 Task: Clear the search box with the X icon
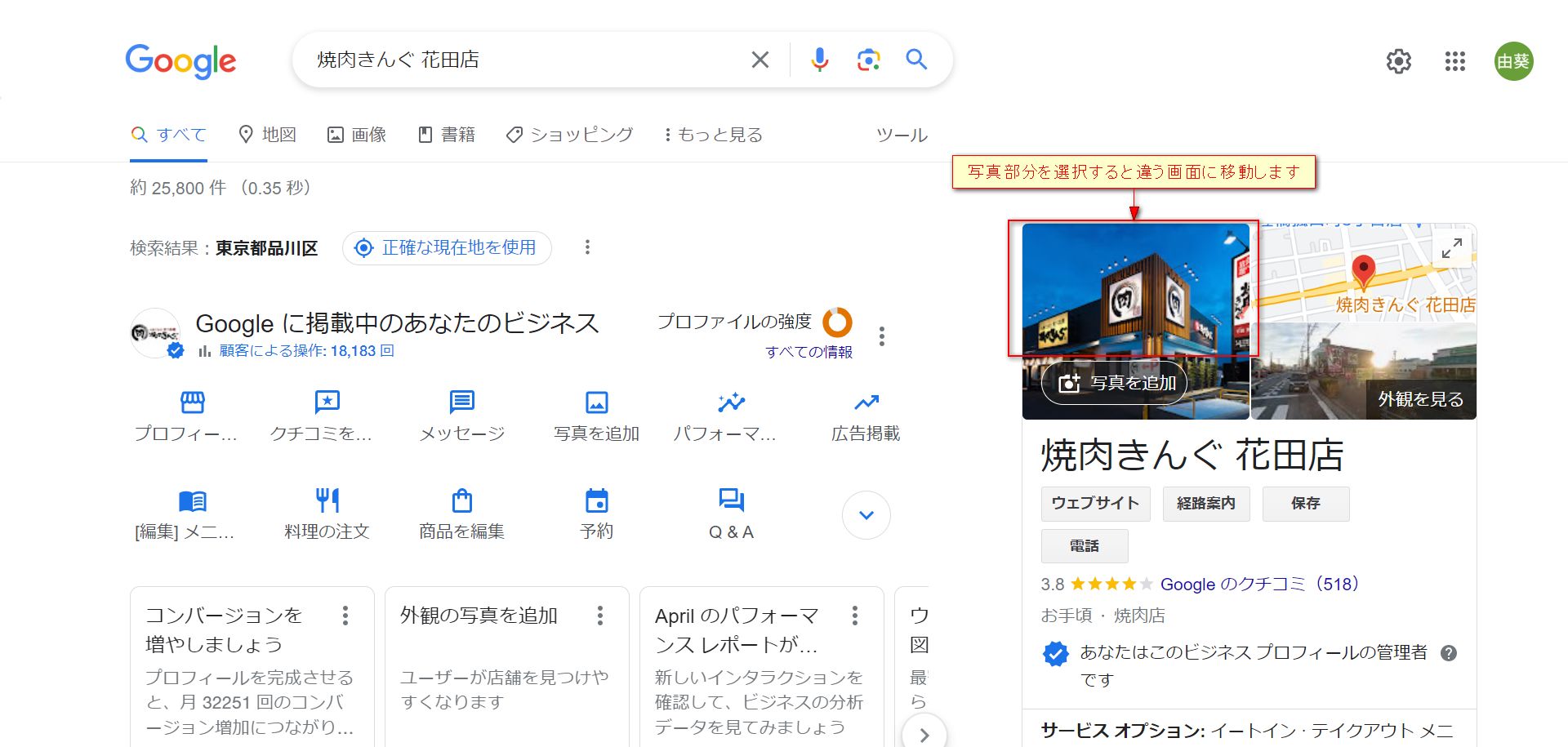(759, 60)
